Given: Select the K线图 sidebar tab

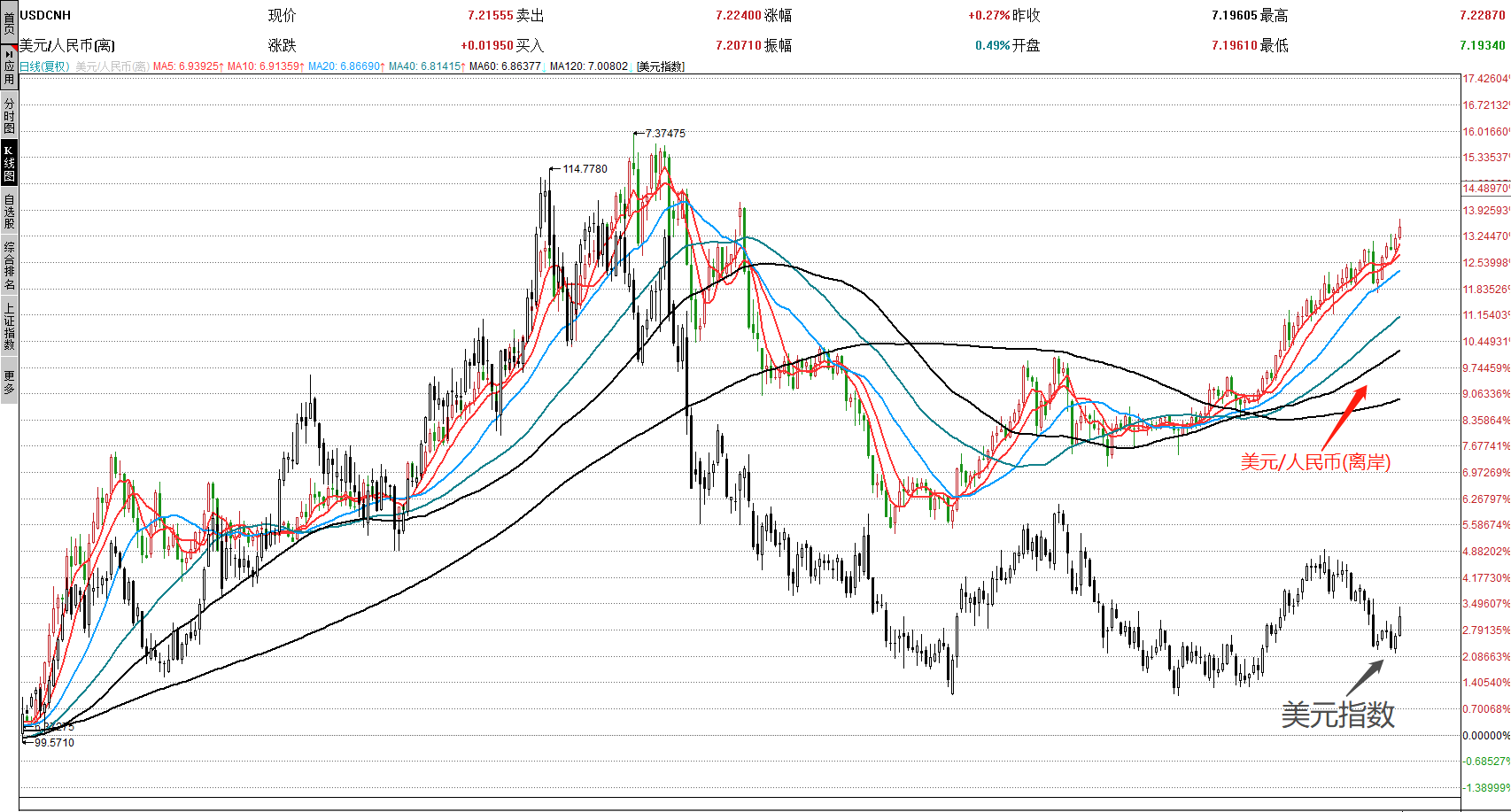Looking at the screenshot, I should pyautogui.click(x=9, y=163).
